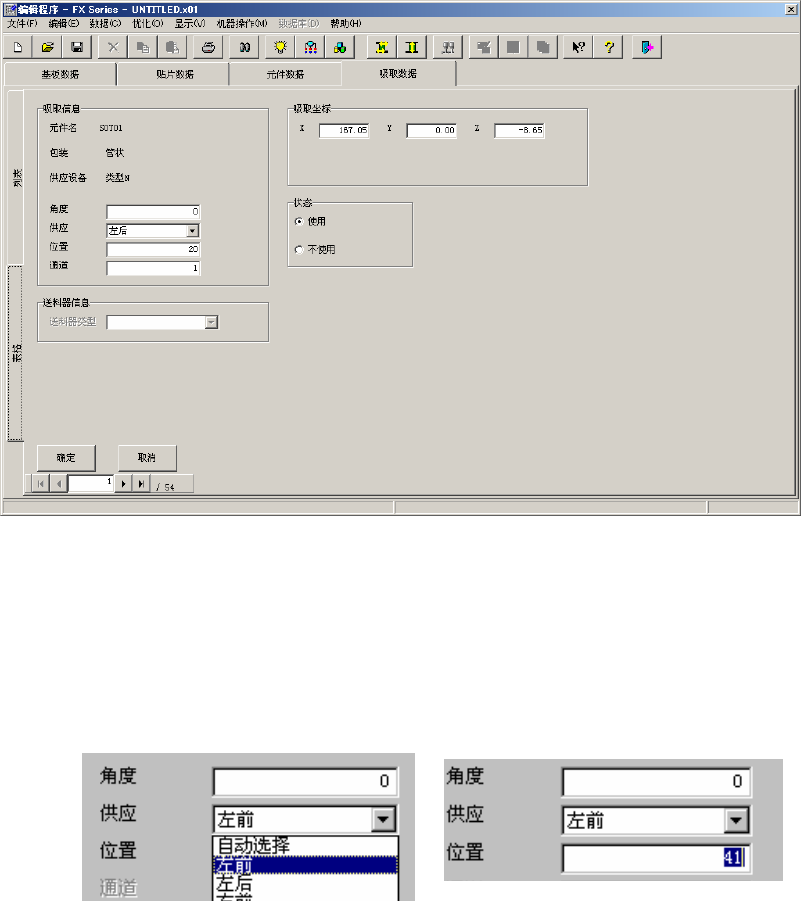Image resolution: width=801 pixels, height=901 pixels.
Task: Click the first yellow H-shaped toolbar icon
Action: click(x=382, y=47)
